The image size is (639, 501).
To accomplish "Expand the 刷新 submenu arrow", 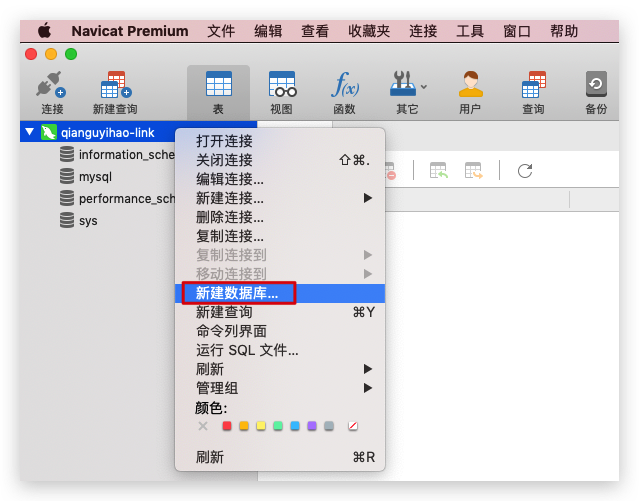I will click(x=368, y=369).
